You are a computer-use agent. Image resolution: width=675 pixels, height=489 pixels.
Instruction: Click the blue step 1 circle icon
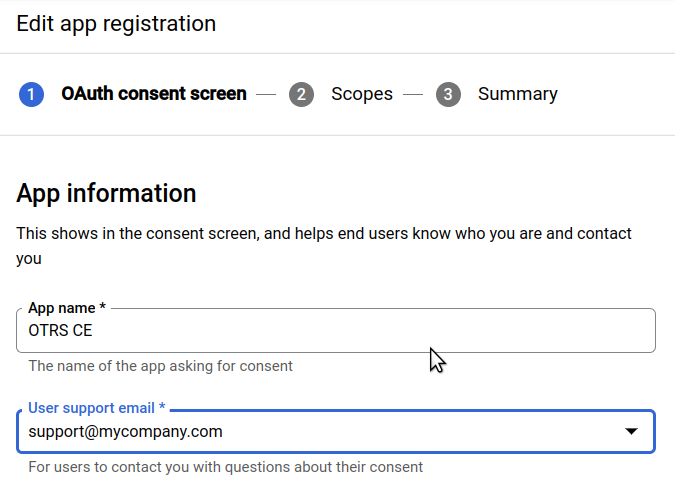click(x=31, y=94)
